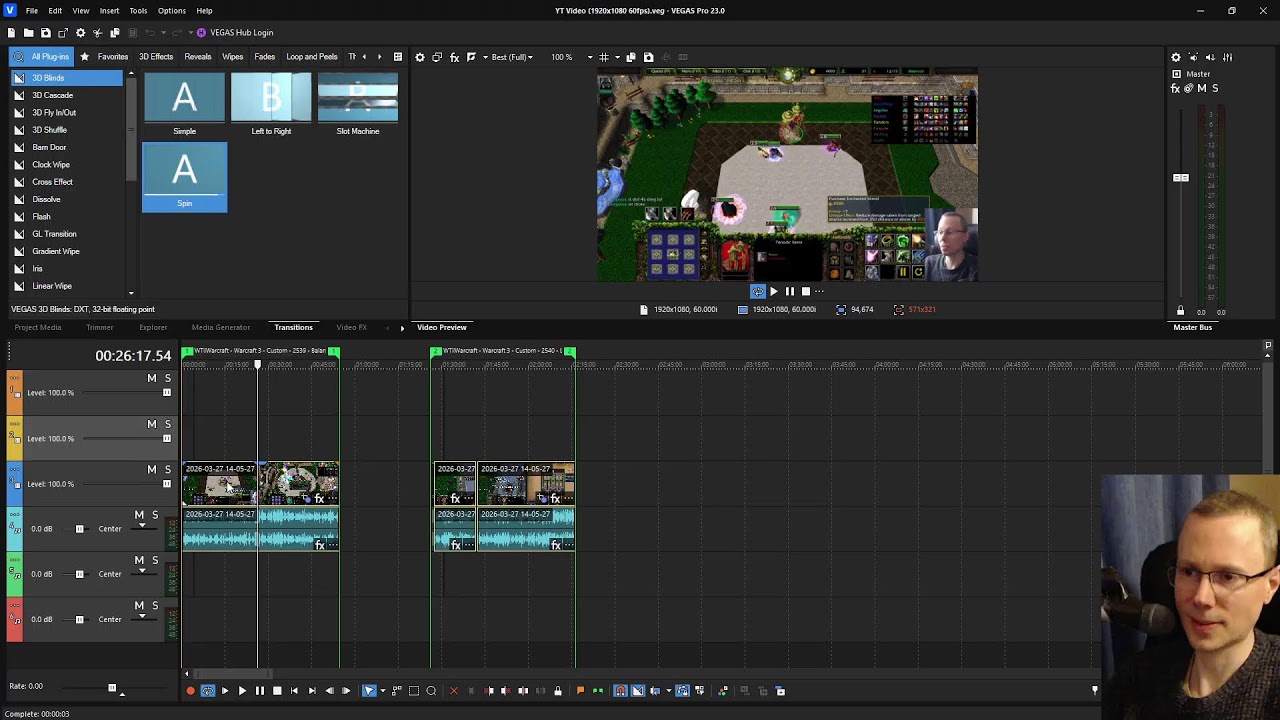Switch to Project Media tab

38,327
